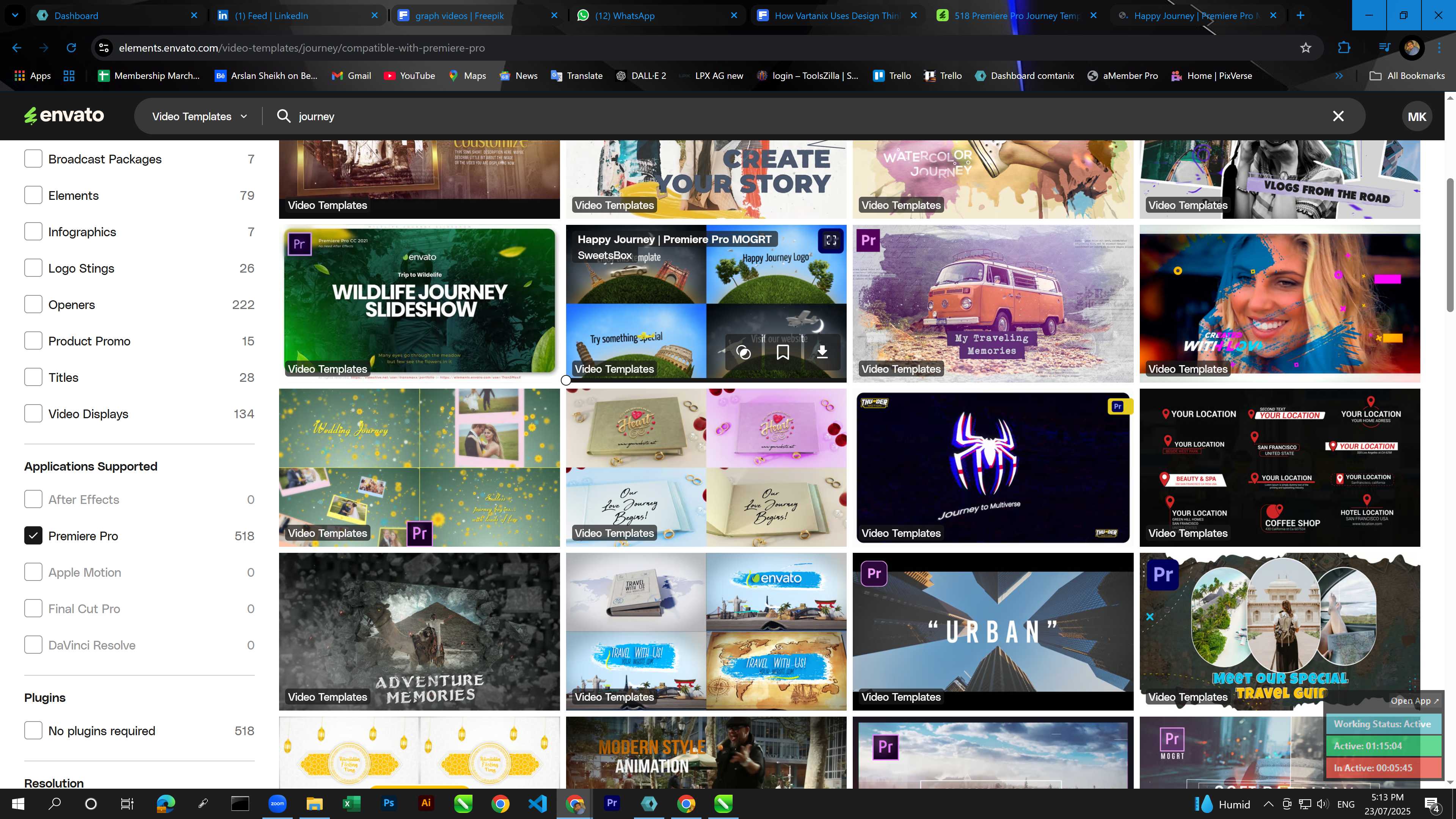The width and height of the screenshot is (1456, 819).
Task: Open Premiere Pro from the taskbar
Action: (x=612, y=803)
